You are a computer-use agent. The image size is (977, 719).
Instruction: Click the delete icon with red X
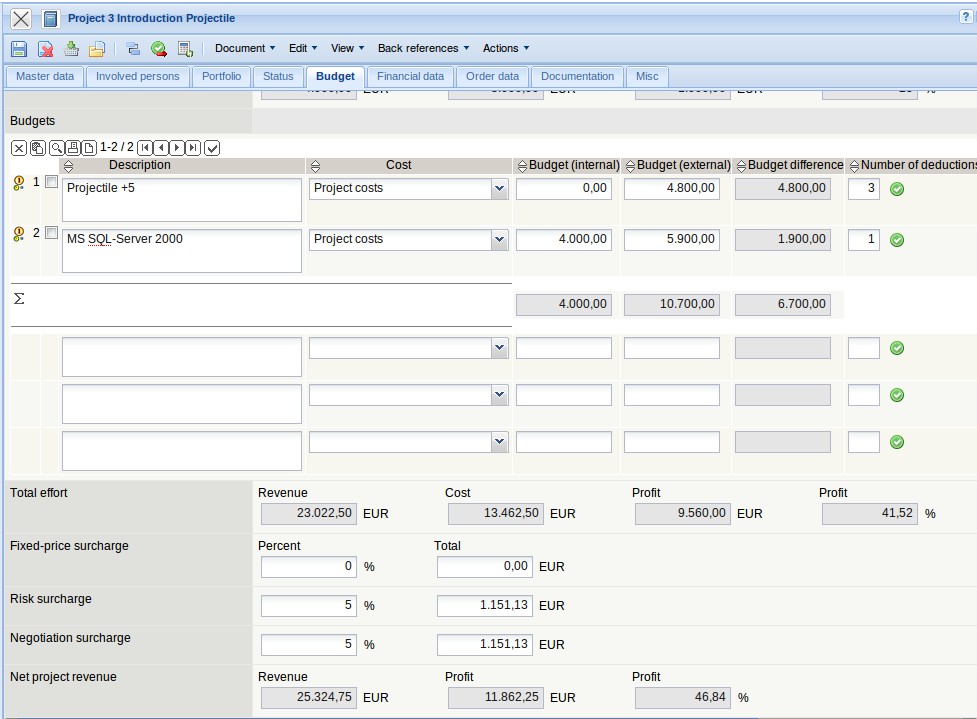(45, 49)
